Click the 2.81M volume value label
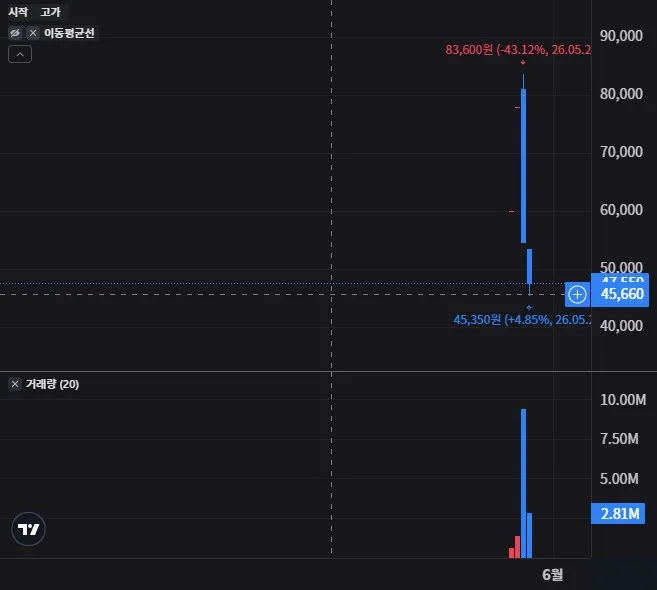657x590 pixels. (x=618, y=513)
